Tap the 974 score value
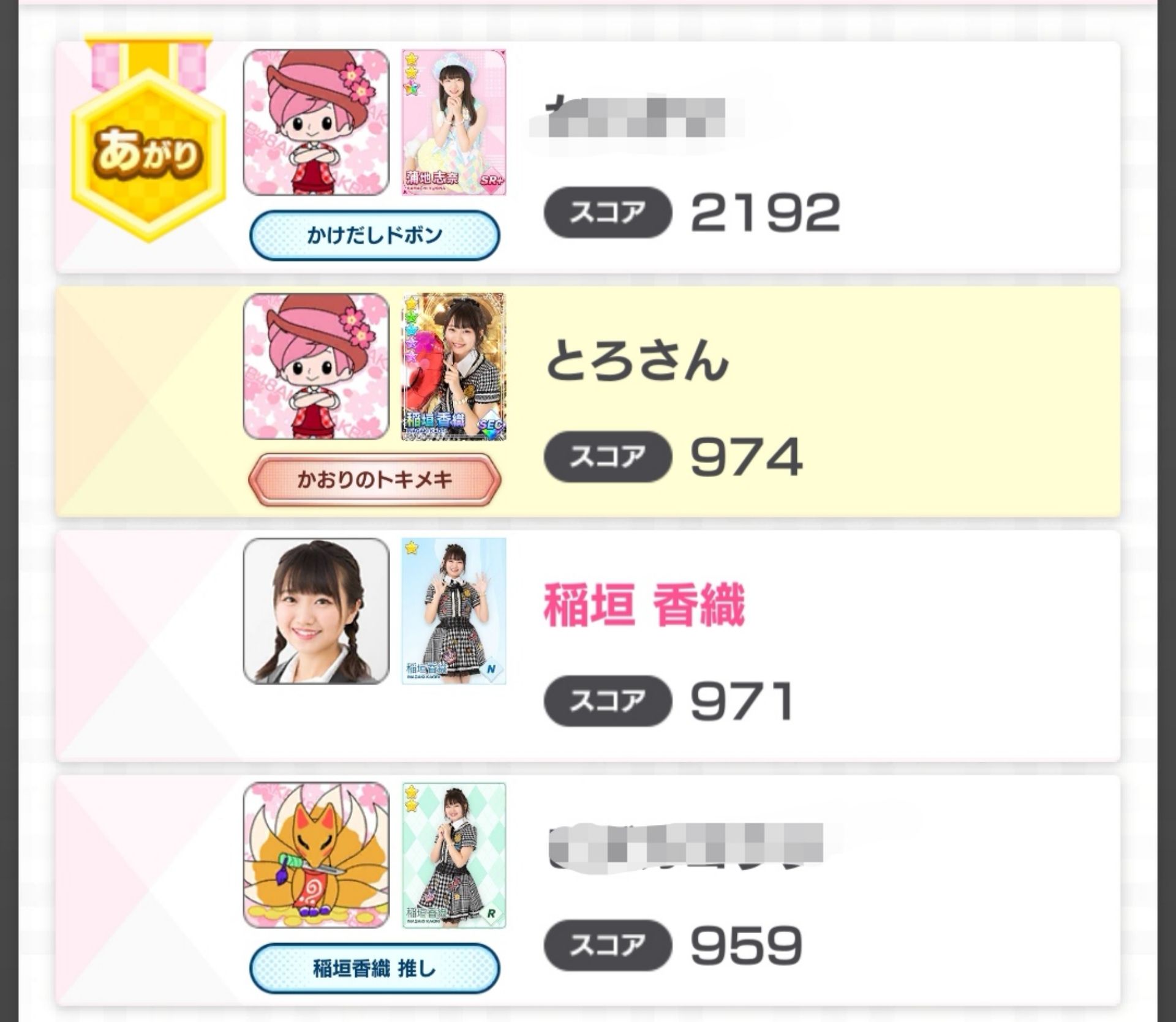The height and width of the screenshot is (1022, 1176). click(x=746, y=457)
